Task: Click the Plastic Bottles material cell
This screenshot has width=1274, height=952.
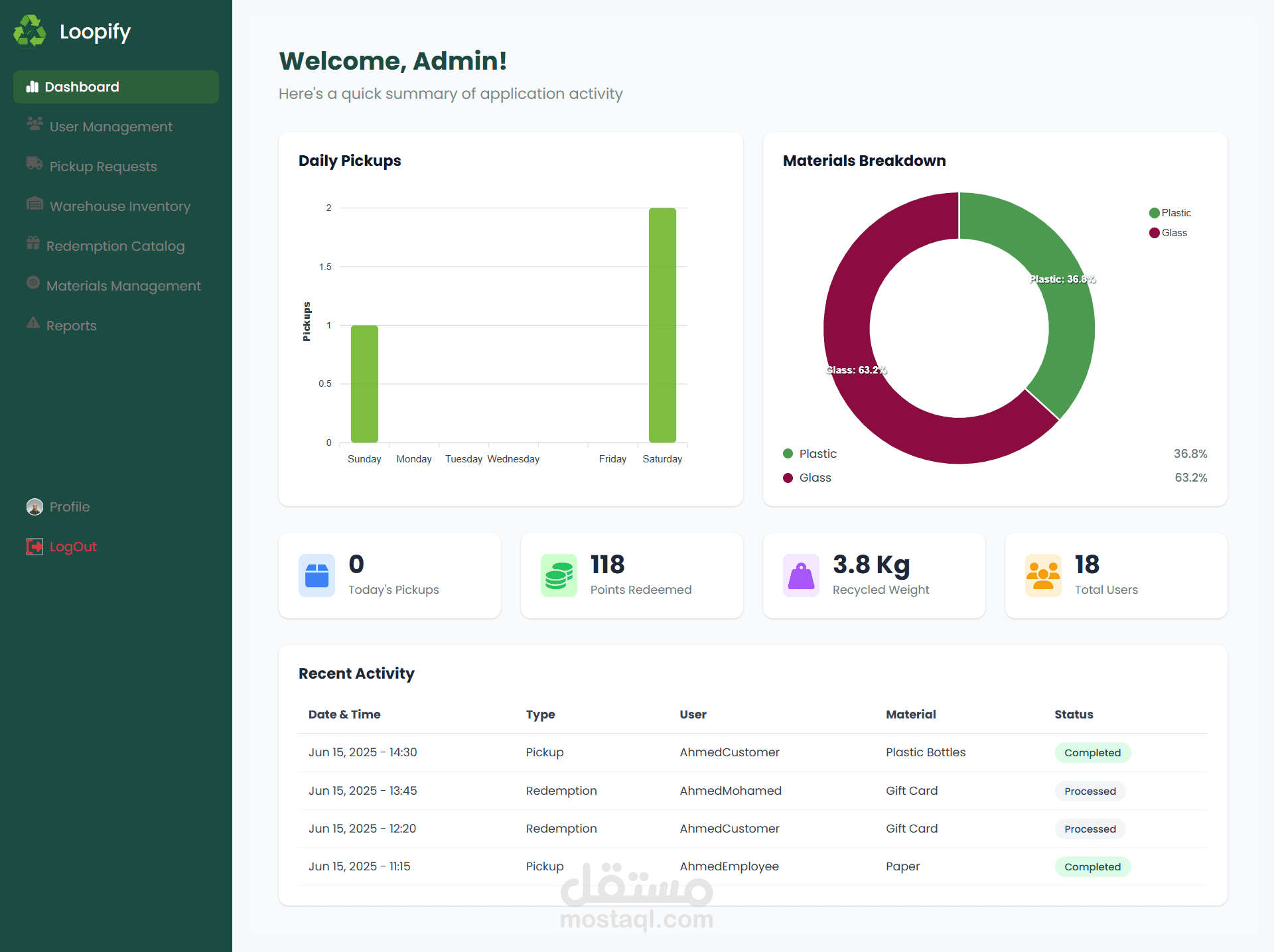Action: pyautogui.click(x=926, y=752)
